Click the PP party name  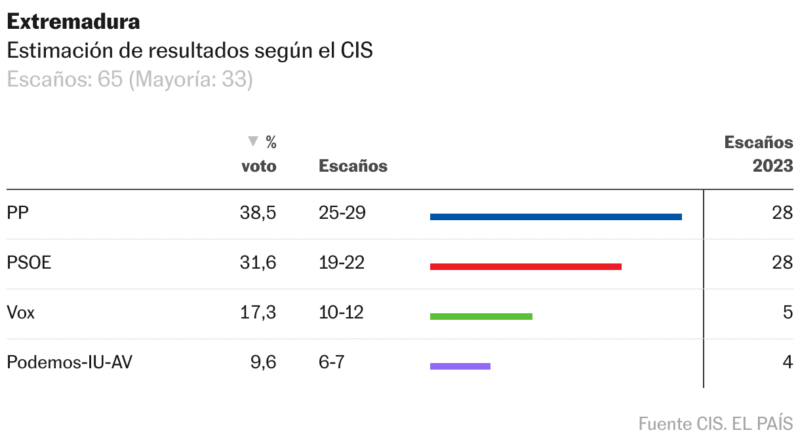pos(18,213)
